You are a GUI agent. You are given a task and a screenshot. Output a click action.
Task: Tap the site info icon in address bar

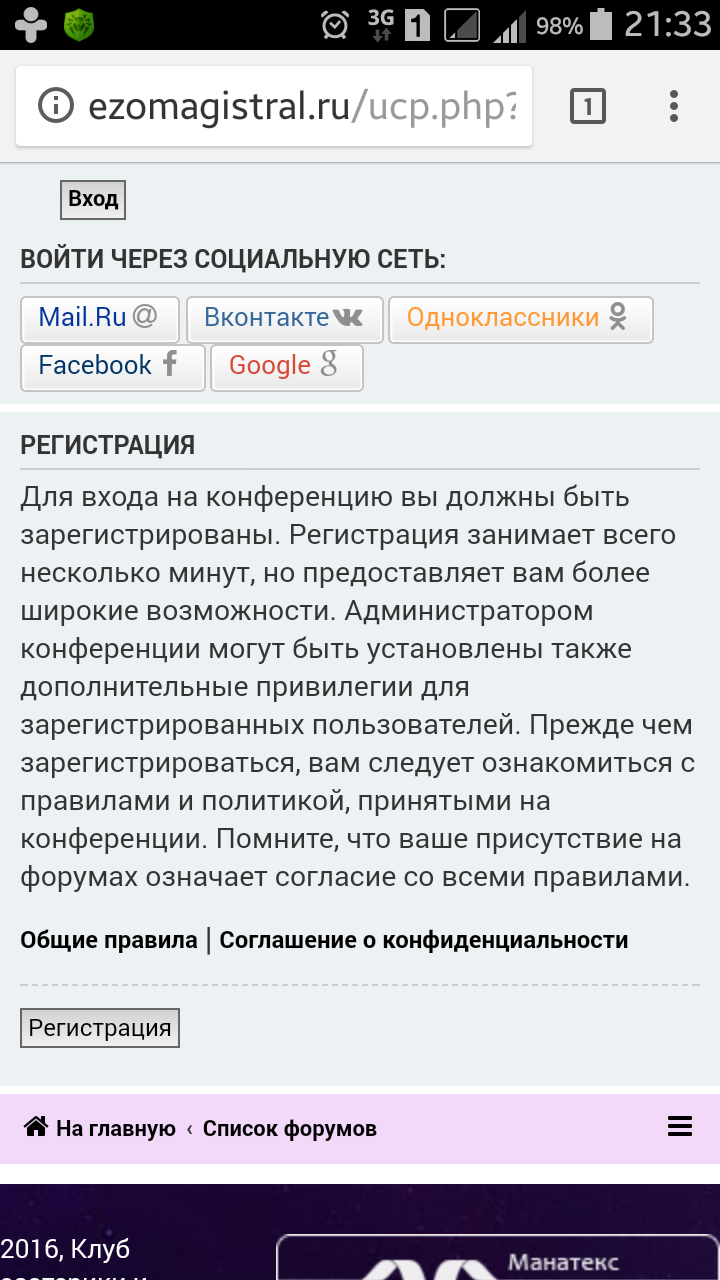56,106
